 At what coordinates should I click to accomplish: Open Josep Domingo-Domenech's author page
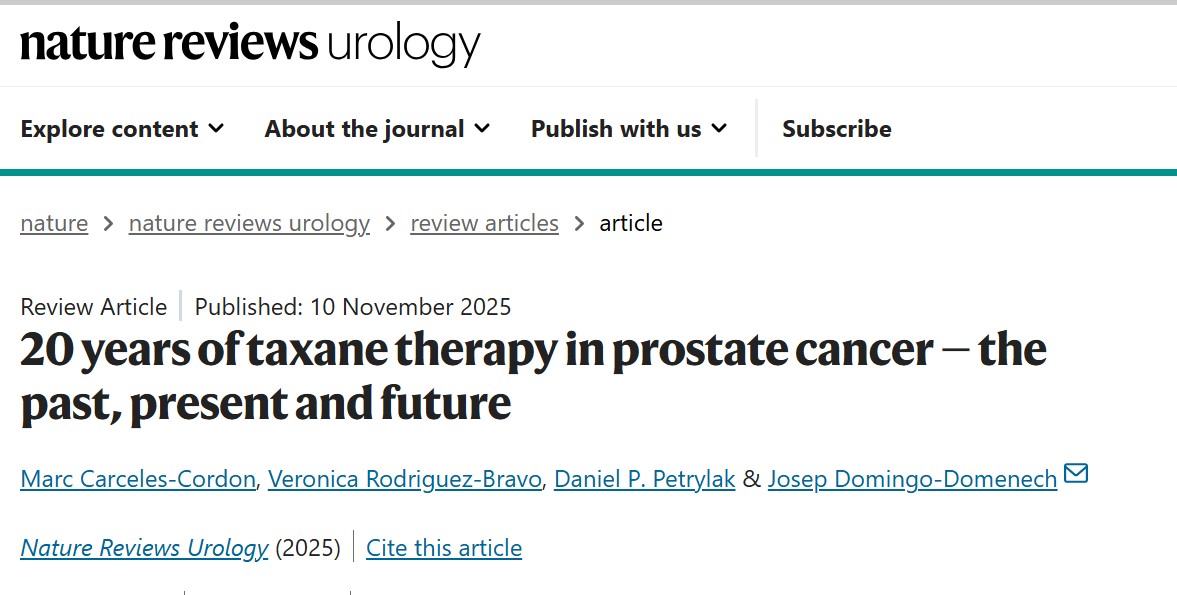[x=911, y=479]
